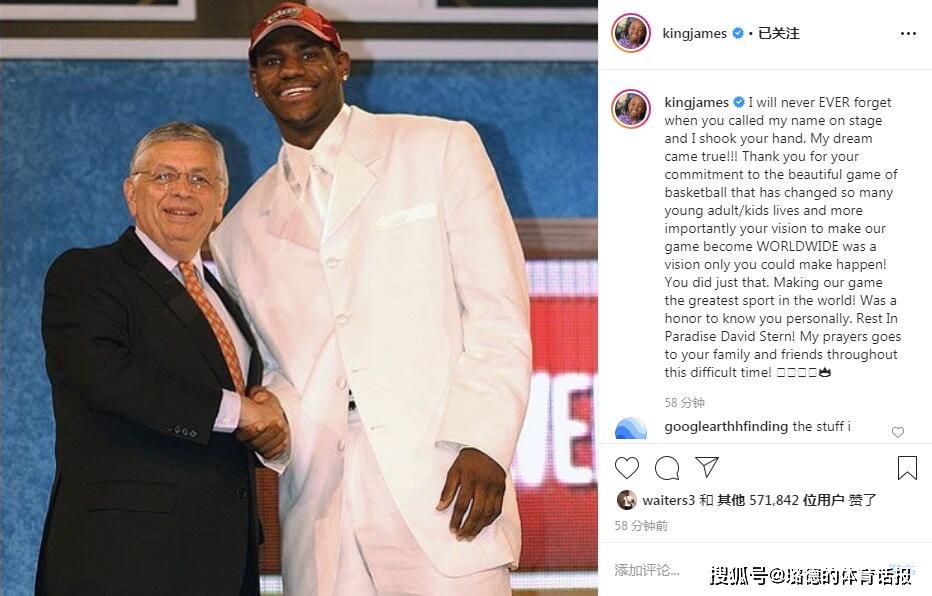Open the kingjames username in header
The width and height of the screenshot is (932, 596).
pyautogui.click(x=694, y=33)
